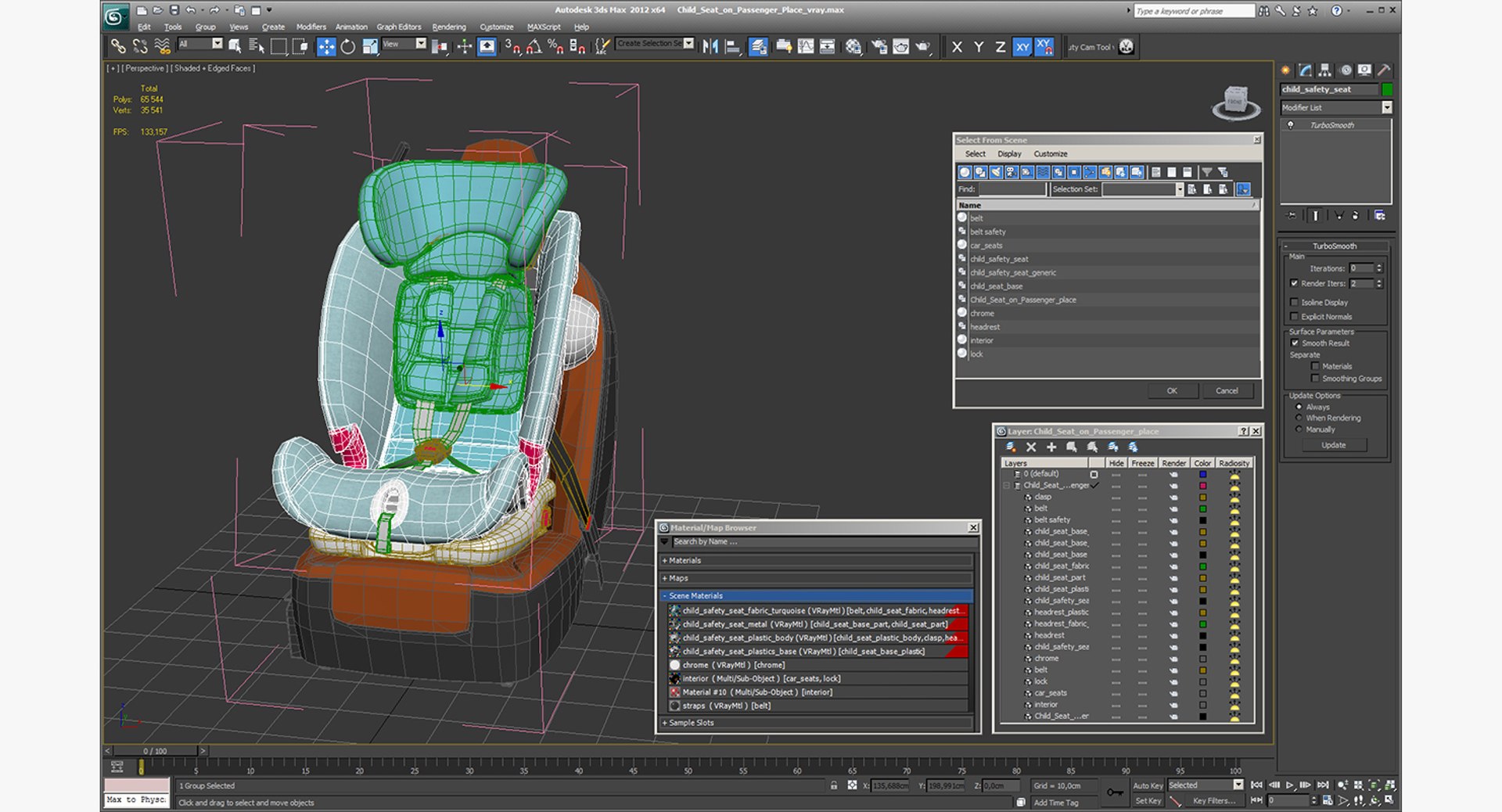This screenshot has height=812, width=1502.
Task: Open the Curve Editor icon
Action: coord(806,47)
